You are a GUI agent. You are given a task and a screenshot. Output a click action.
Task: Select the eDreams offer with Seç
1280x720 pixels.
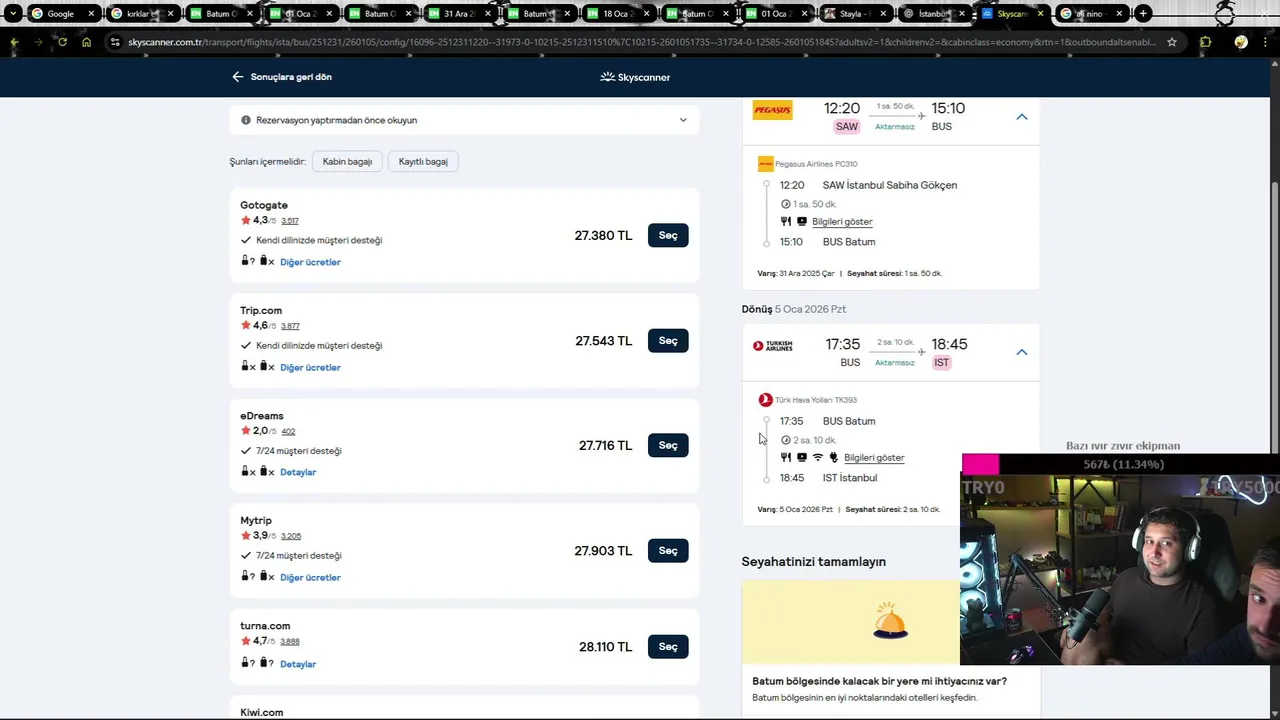tap(668, 445)
